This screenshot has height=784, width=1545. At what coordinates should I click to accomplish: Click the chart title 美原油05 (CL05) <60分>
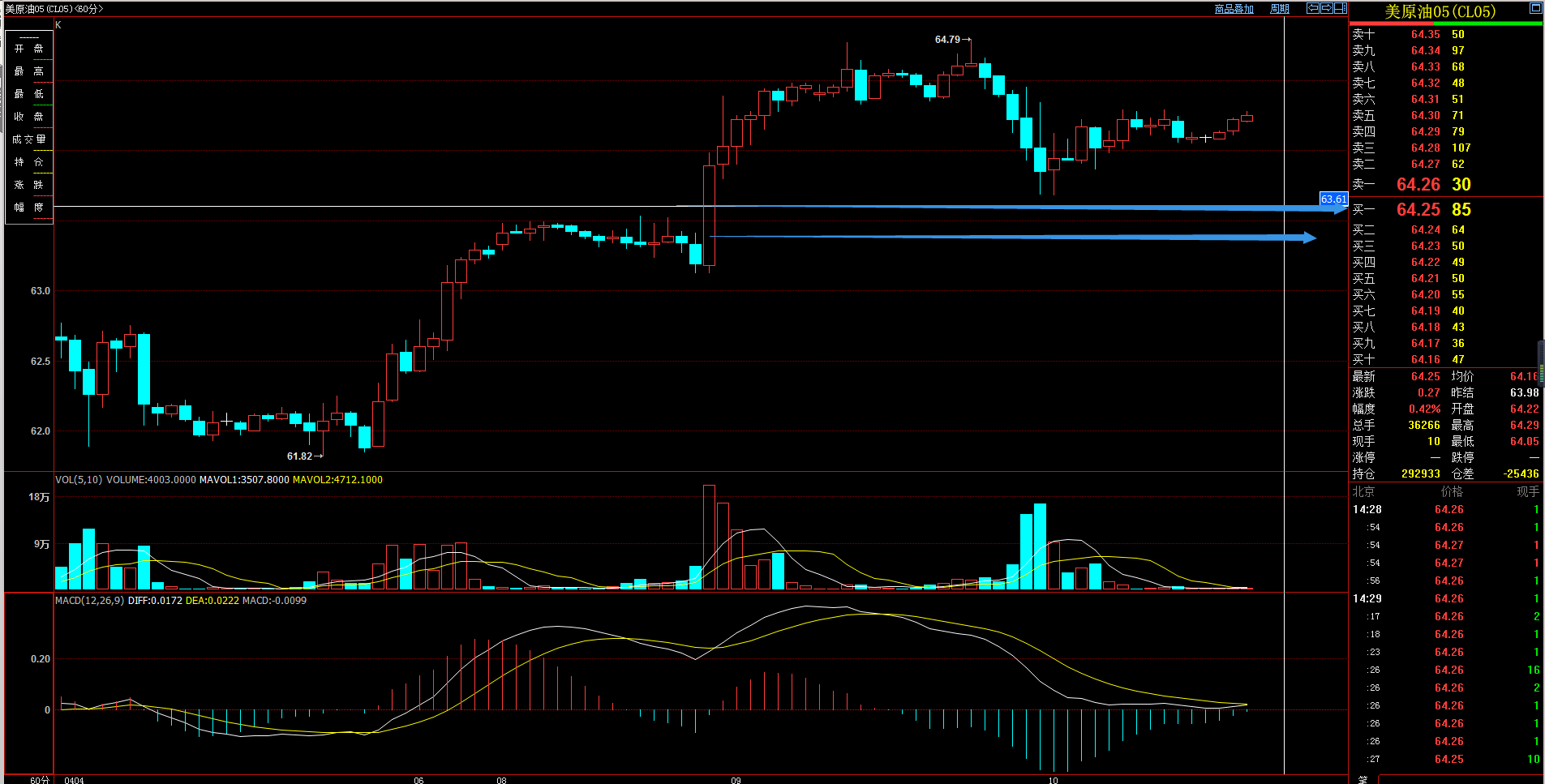(x=54, y=9)
